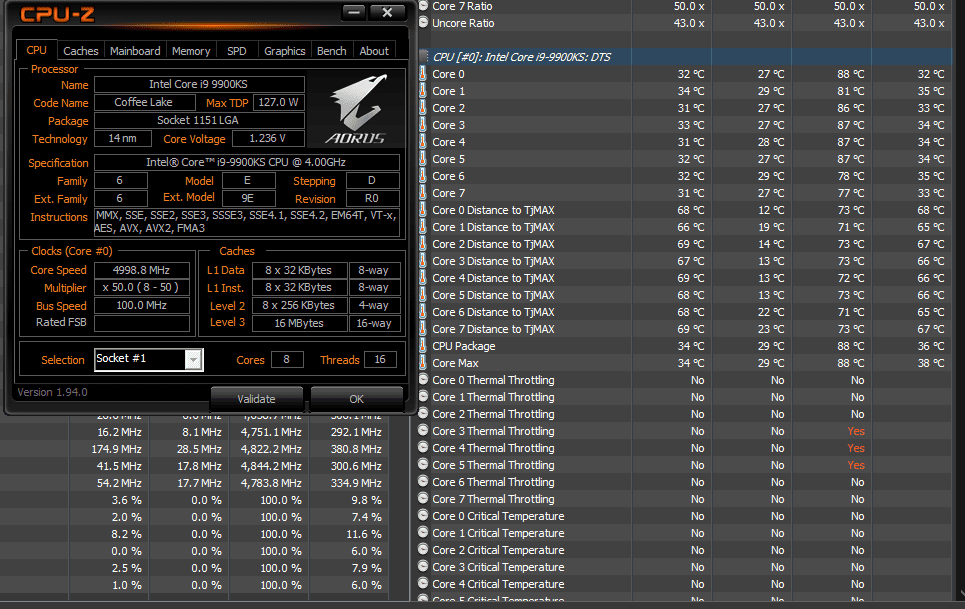Select the Core 1 Thermal Throttling row
Screen dimensions: 965x609
tap(685, 397)
